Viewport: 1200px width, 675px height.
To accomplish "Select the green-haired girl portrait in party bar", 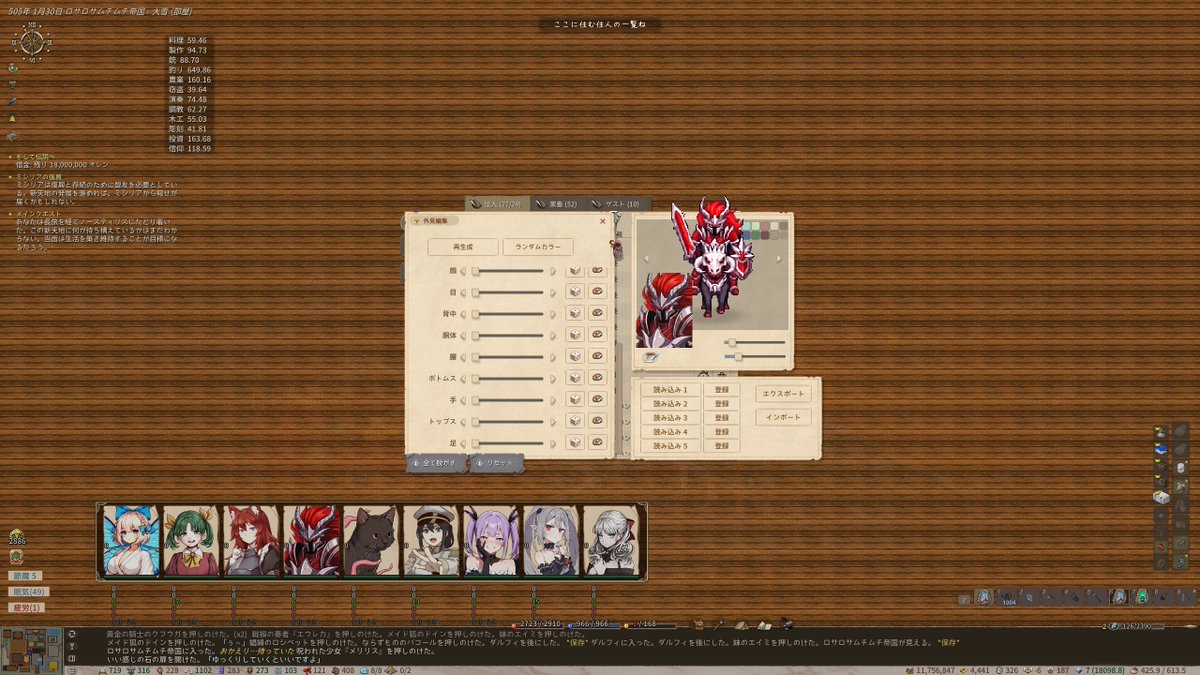I will [x=191, y=541].
